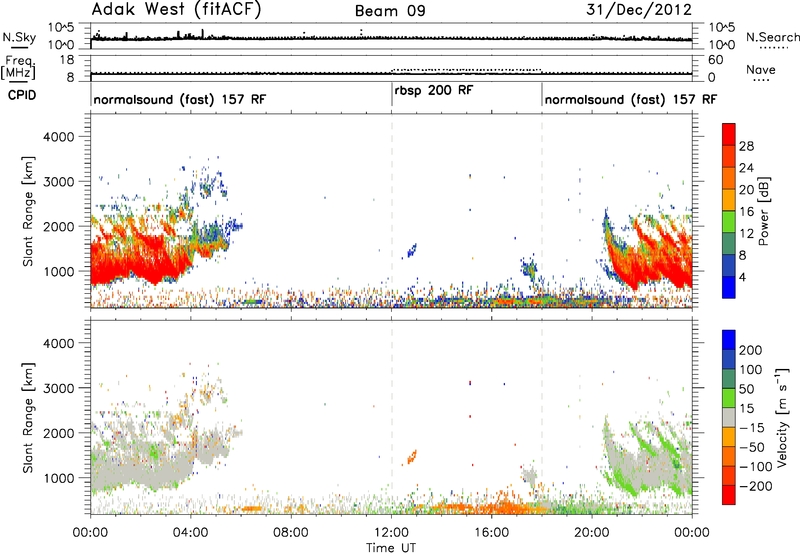
Task: Click the "12:00" time tick label
Action: point(391,533)
